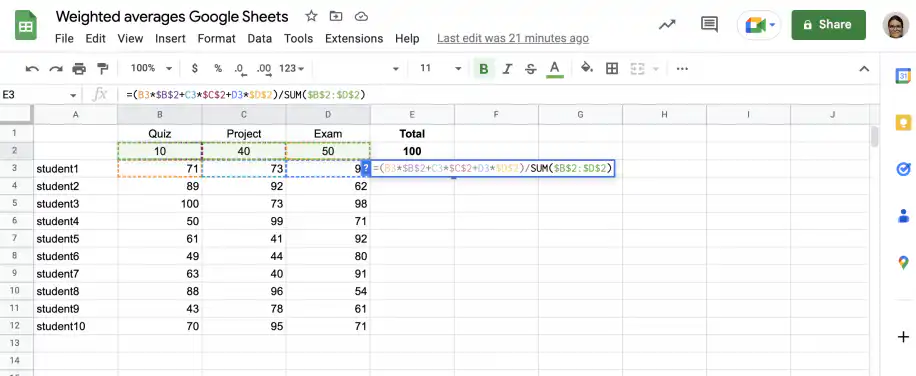The width and height of the screenshot is (916, 376).
Task: Open the 123 more formats dropdown
Action: pos(292,68)
